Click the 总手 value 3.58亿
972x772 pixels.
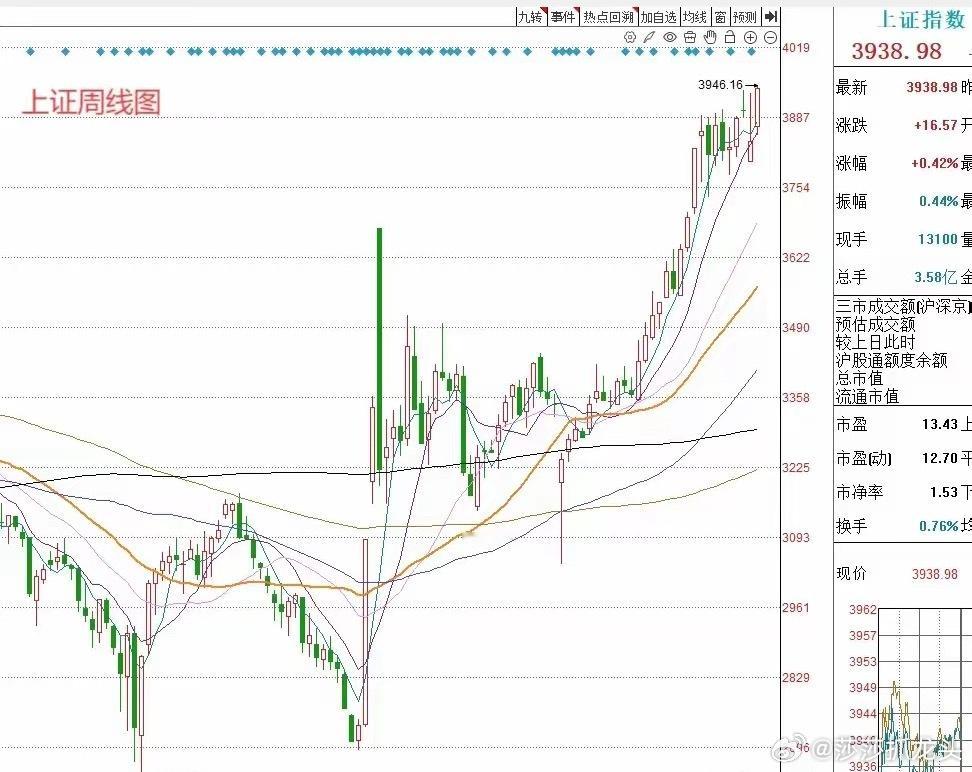pos(935,277)
